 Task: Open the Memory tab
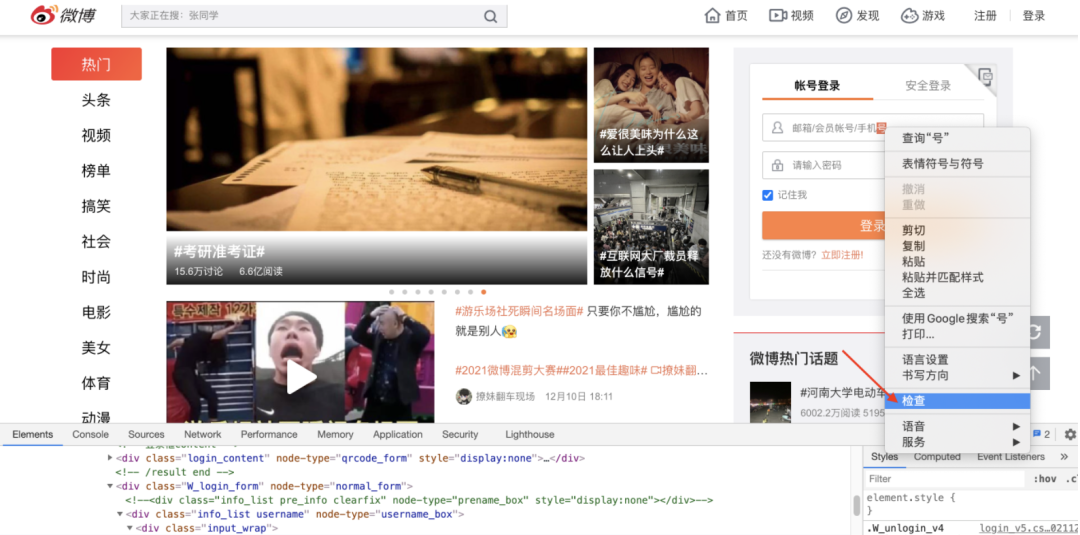335,434
